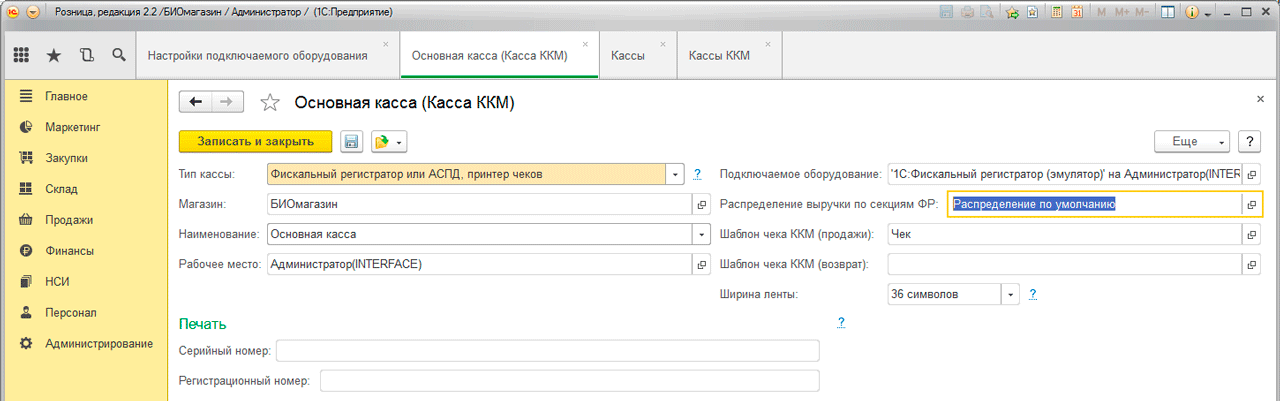Expand the Тип кассы dropdown
This screenshot has width=1280, height=401.
[x=676, y=174]
